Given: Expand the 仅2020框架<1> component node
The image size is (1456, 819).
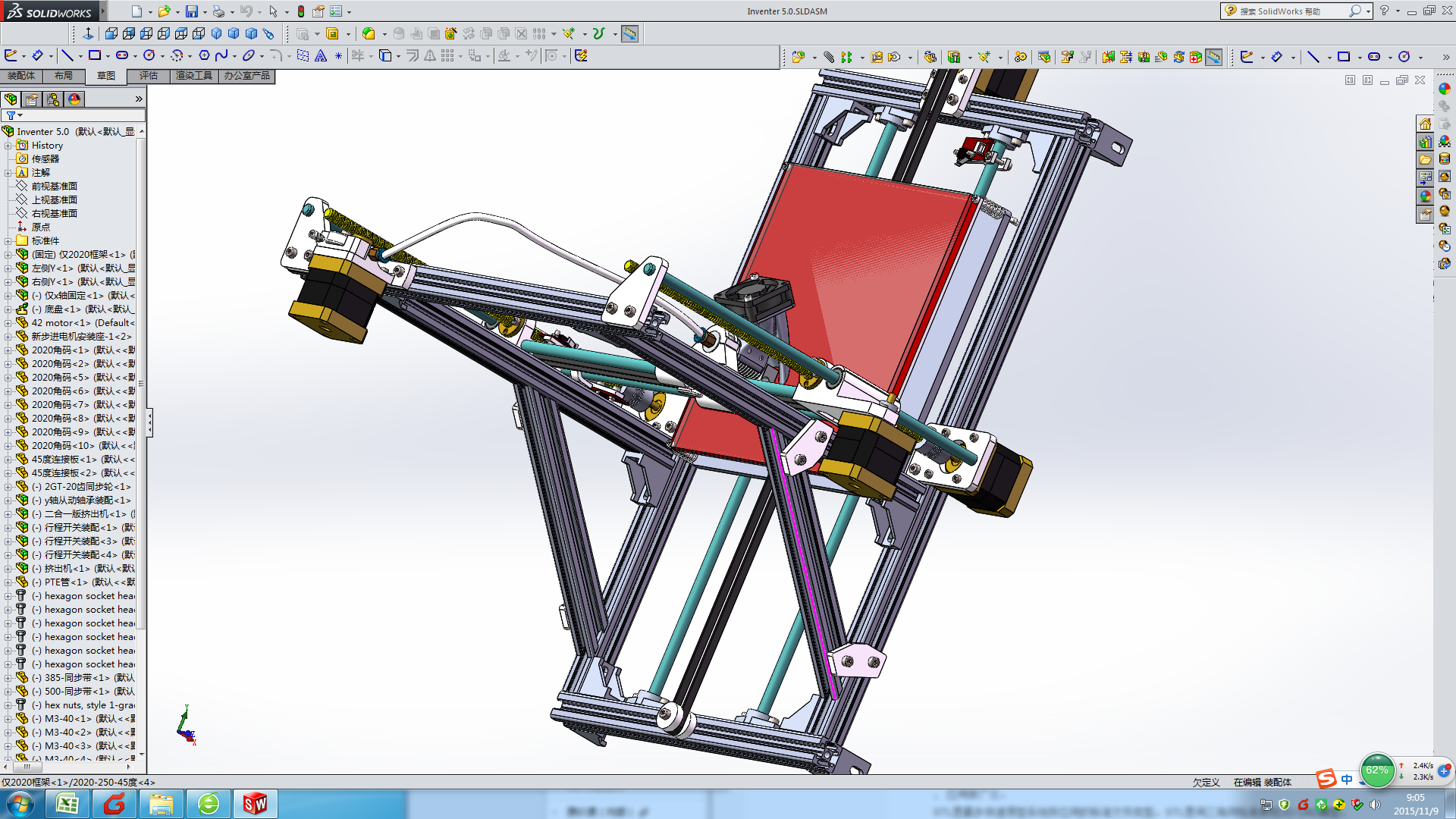Looking at the screenshot, I should click(x=8, y=255).
